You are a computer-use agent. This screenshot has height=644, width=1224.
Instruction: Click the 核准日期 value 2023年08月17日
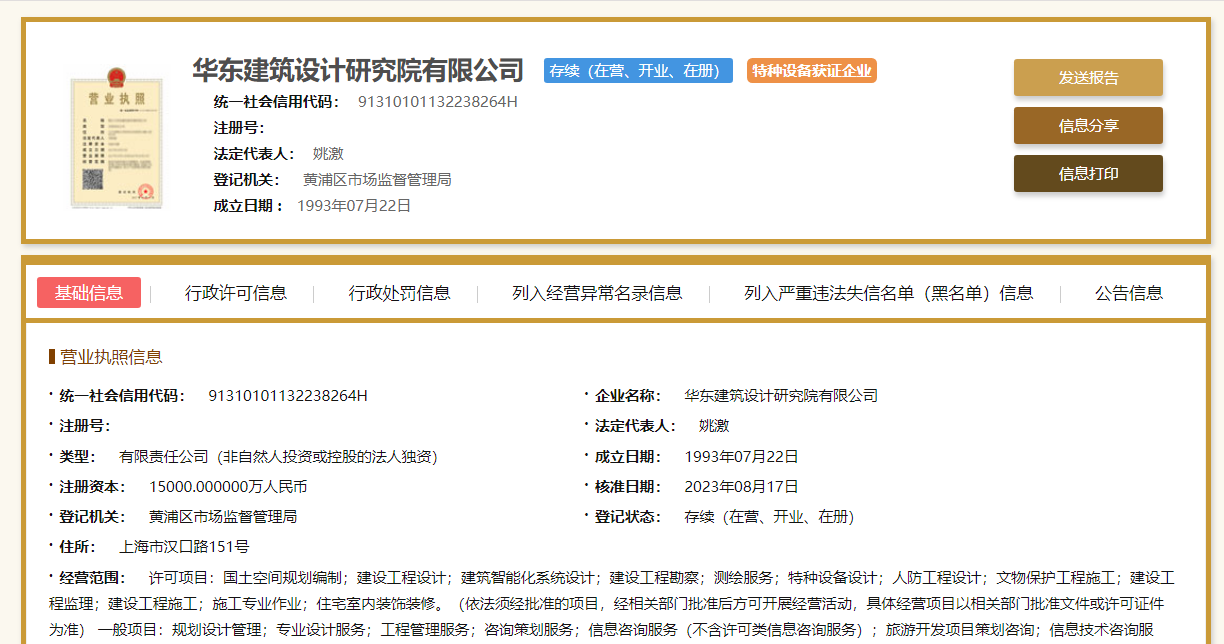coord(741,487)
